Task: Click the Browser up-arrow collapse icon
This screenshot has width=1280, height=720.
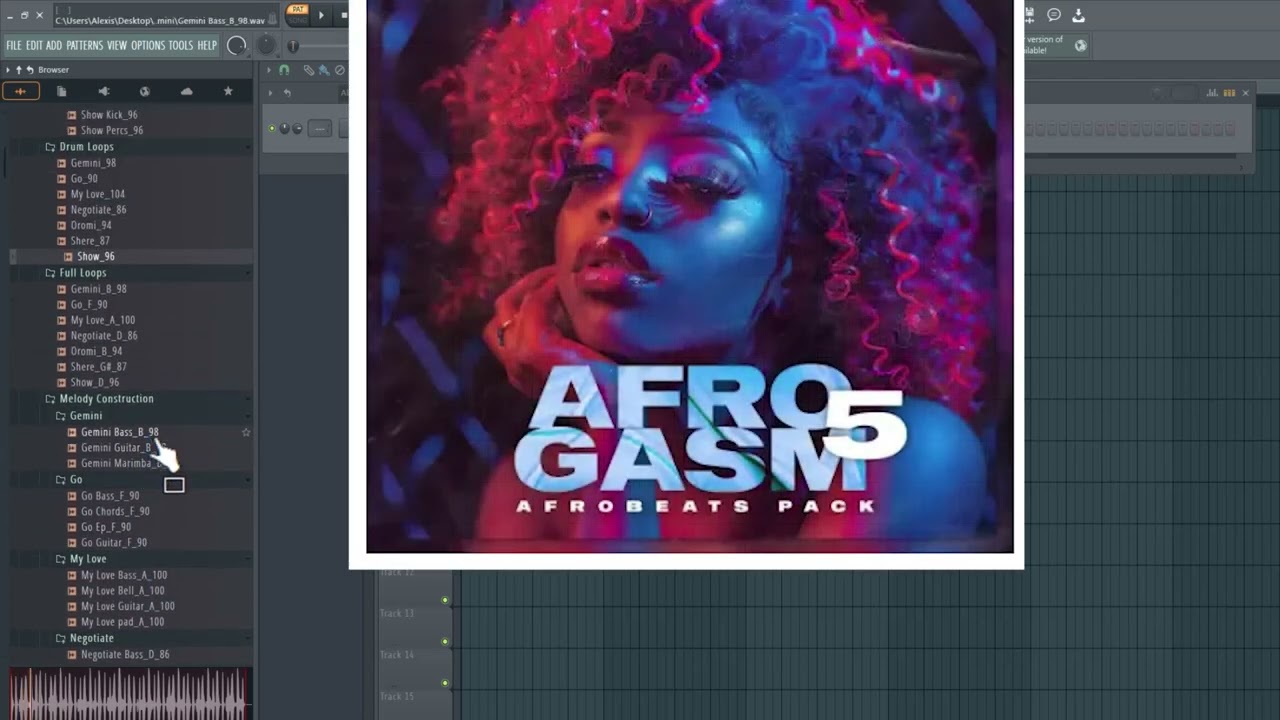Action: [x=18, y=70]
